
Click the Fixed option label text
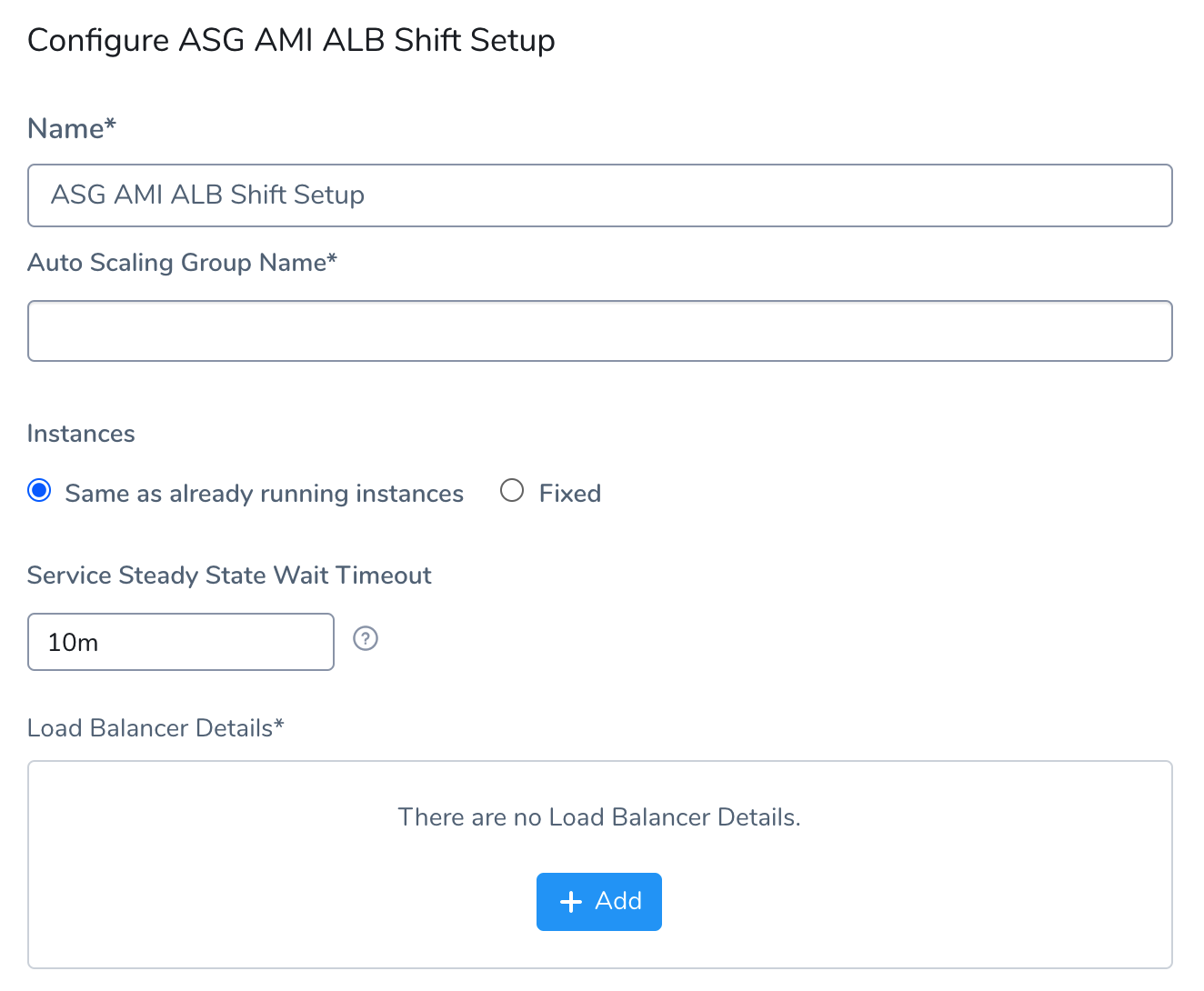point(570,493)
